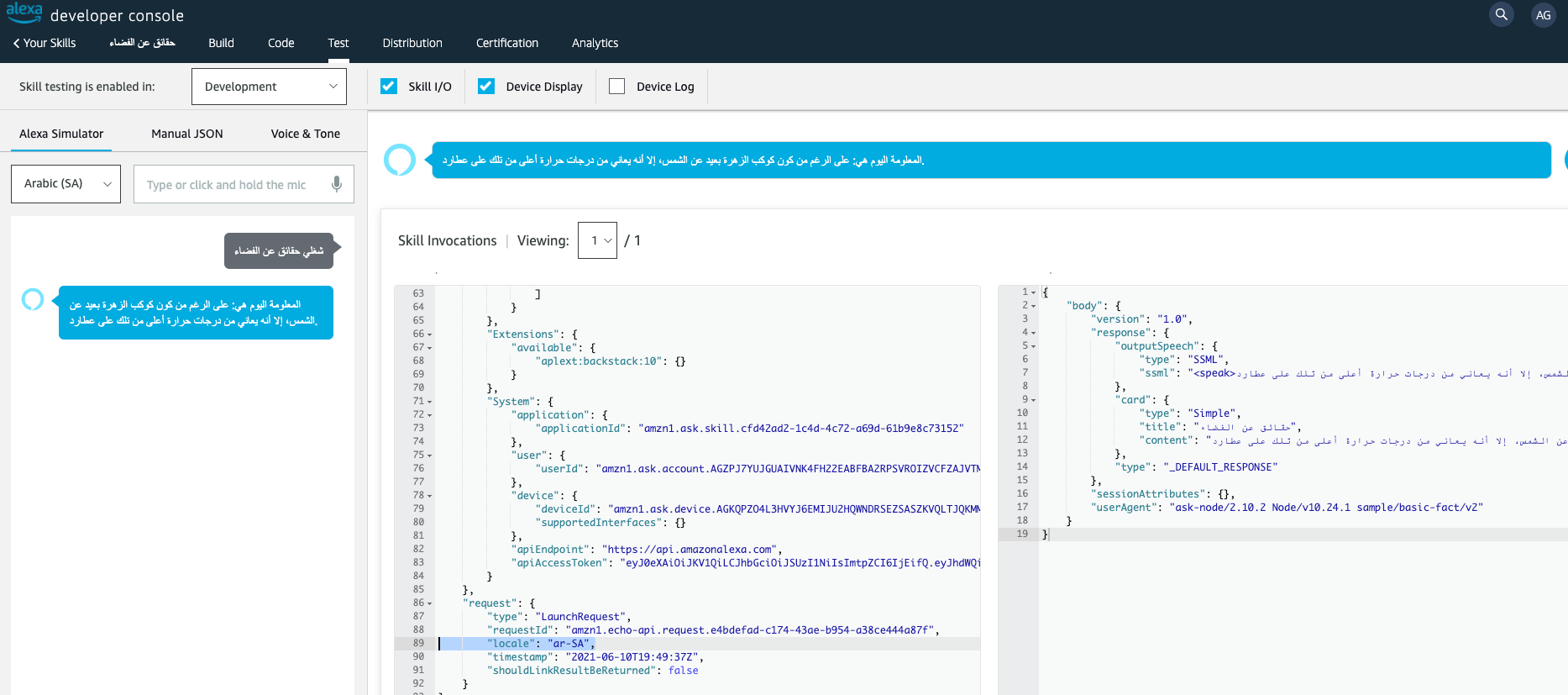Select the Voice & Tone tab

tap(305, 134)
